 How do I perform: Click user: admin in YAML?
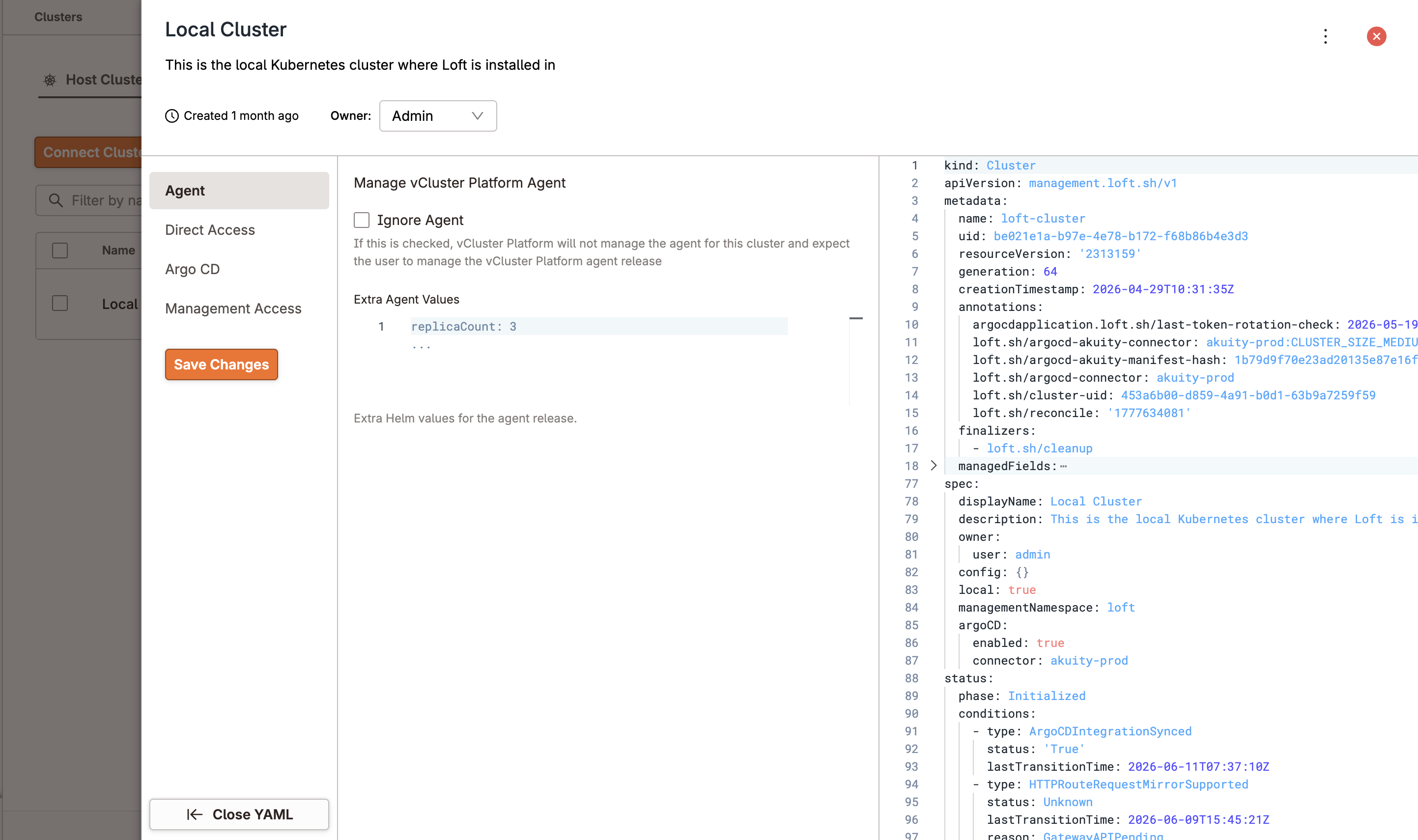1011,555
